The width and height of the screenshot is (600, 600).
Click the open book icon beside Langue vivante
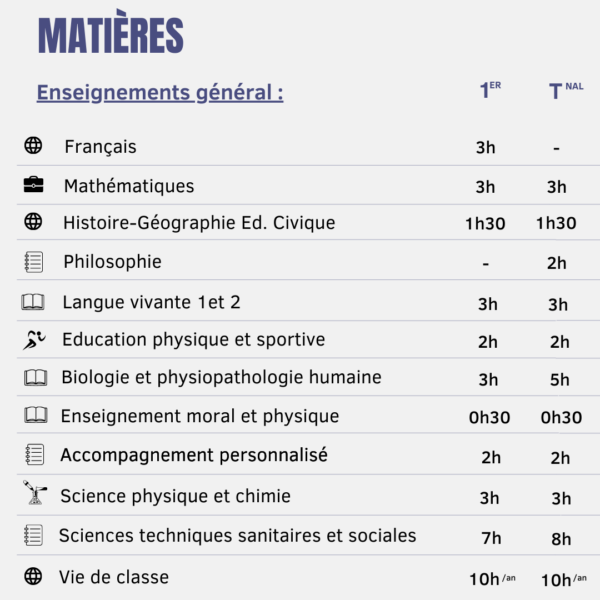pyautogui.click(x=33, y=302)
